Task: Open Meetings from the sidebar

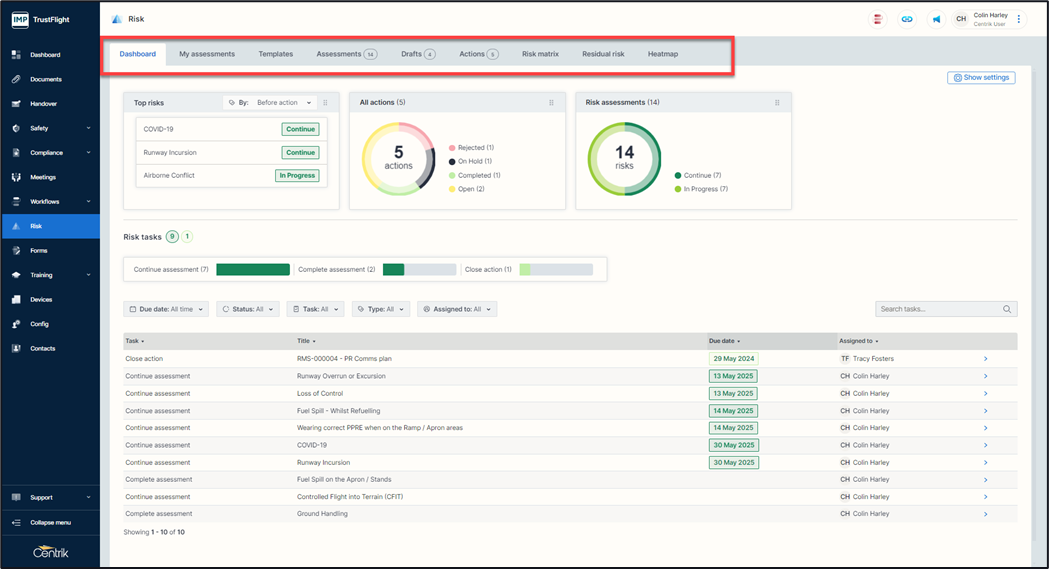Action: coord(16,177)
